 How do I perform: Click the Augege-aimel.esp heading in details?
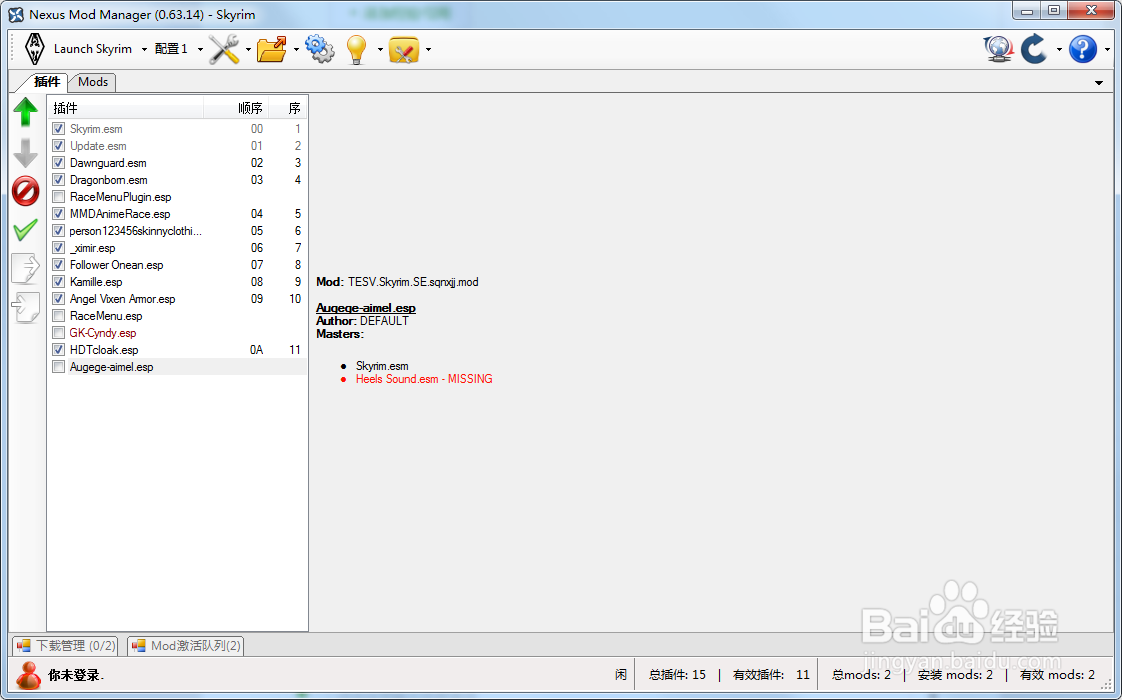[x=366, y=308]
